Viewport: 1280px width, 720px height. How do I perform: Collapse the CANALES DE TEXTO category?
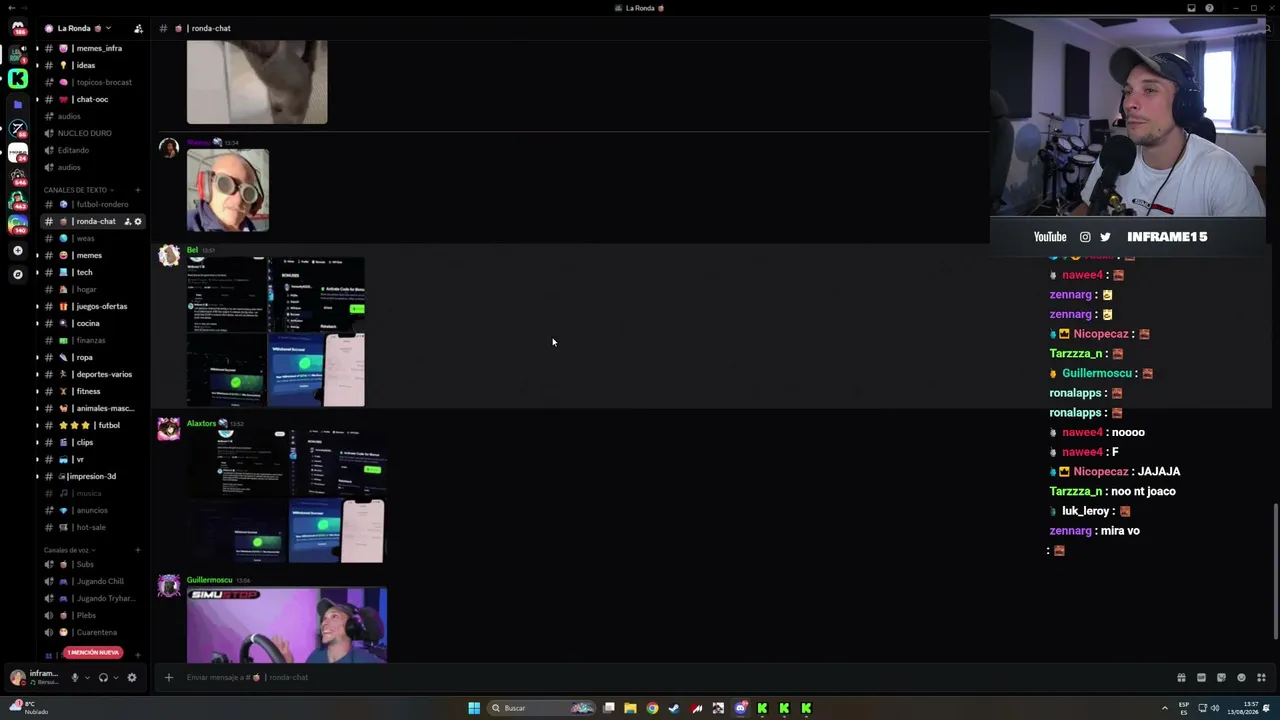click(x=79, y=190)
